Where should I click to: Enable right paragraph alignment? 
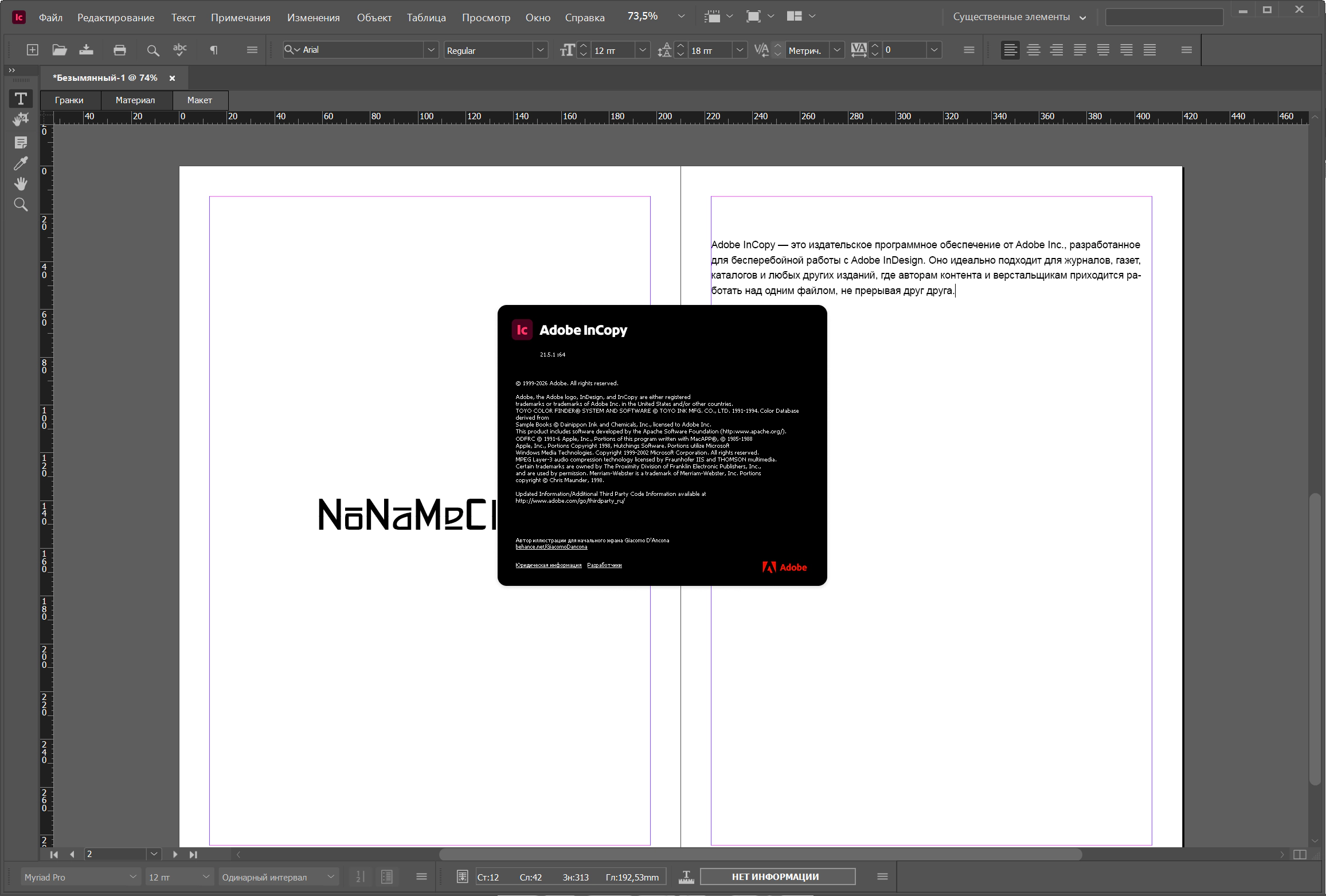pos(1057,50)
